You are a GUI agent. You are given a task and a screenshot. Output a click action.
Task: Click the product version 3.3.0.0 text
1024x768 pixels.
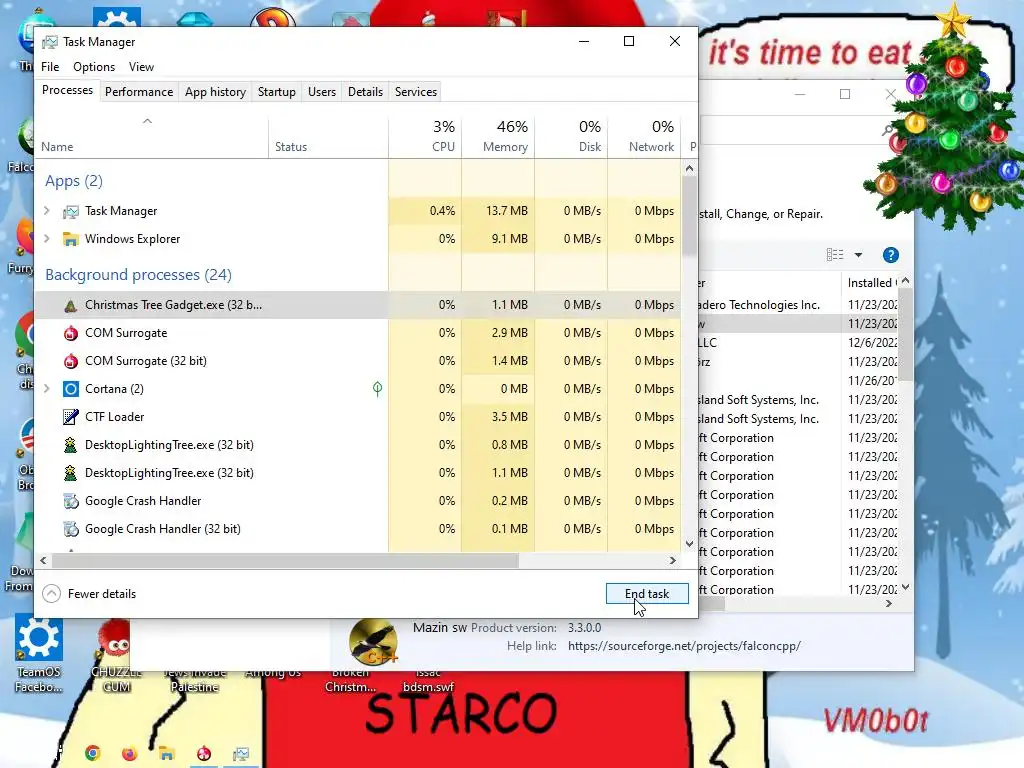pyautogui.click(x=584, y=628)
